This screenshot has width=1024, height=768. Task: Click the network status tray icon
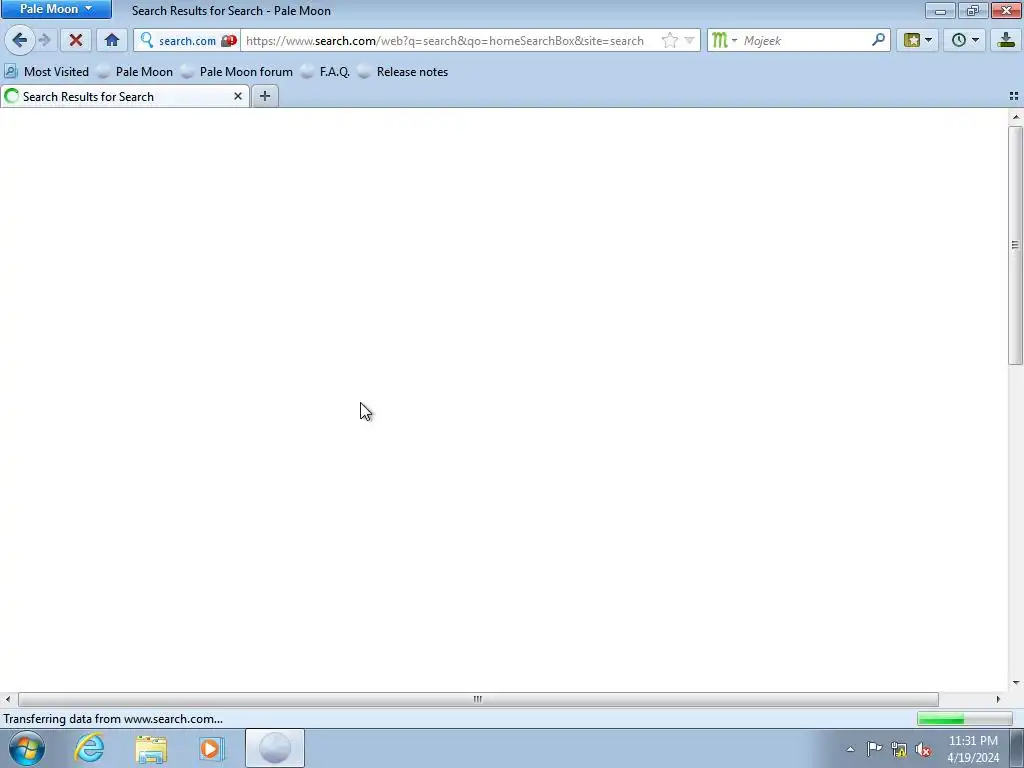click(x=899, y=749)
